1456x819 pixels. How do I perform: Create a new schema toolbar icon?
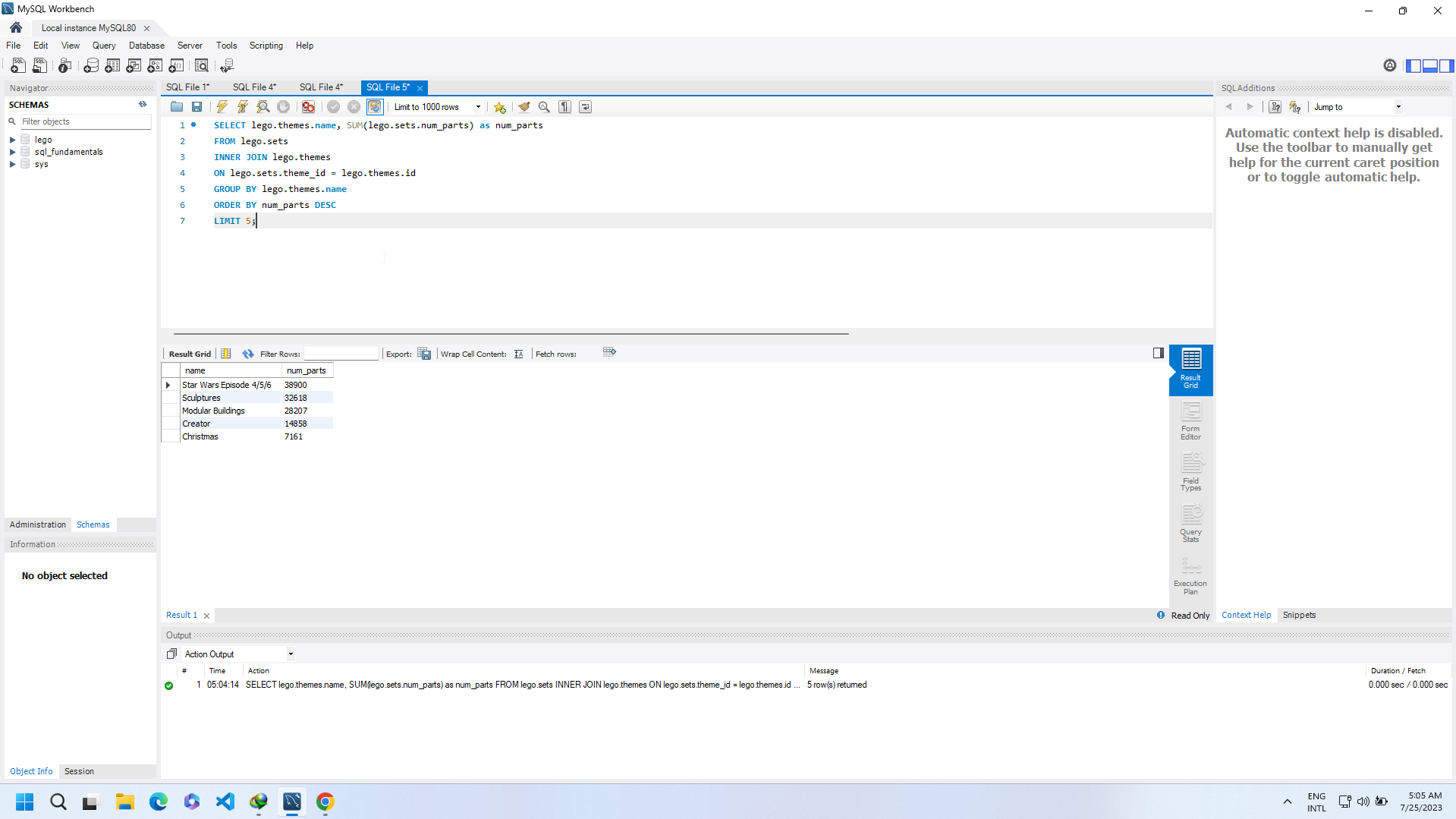(x=91, y=66)
